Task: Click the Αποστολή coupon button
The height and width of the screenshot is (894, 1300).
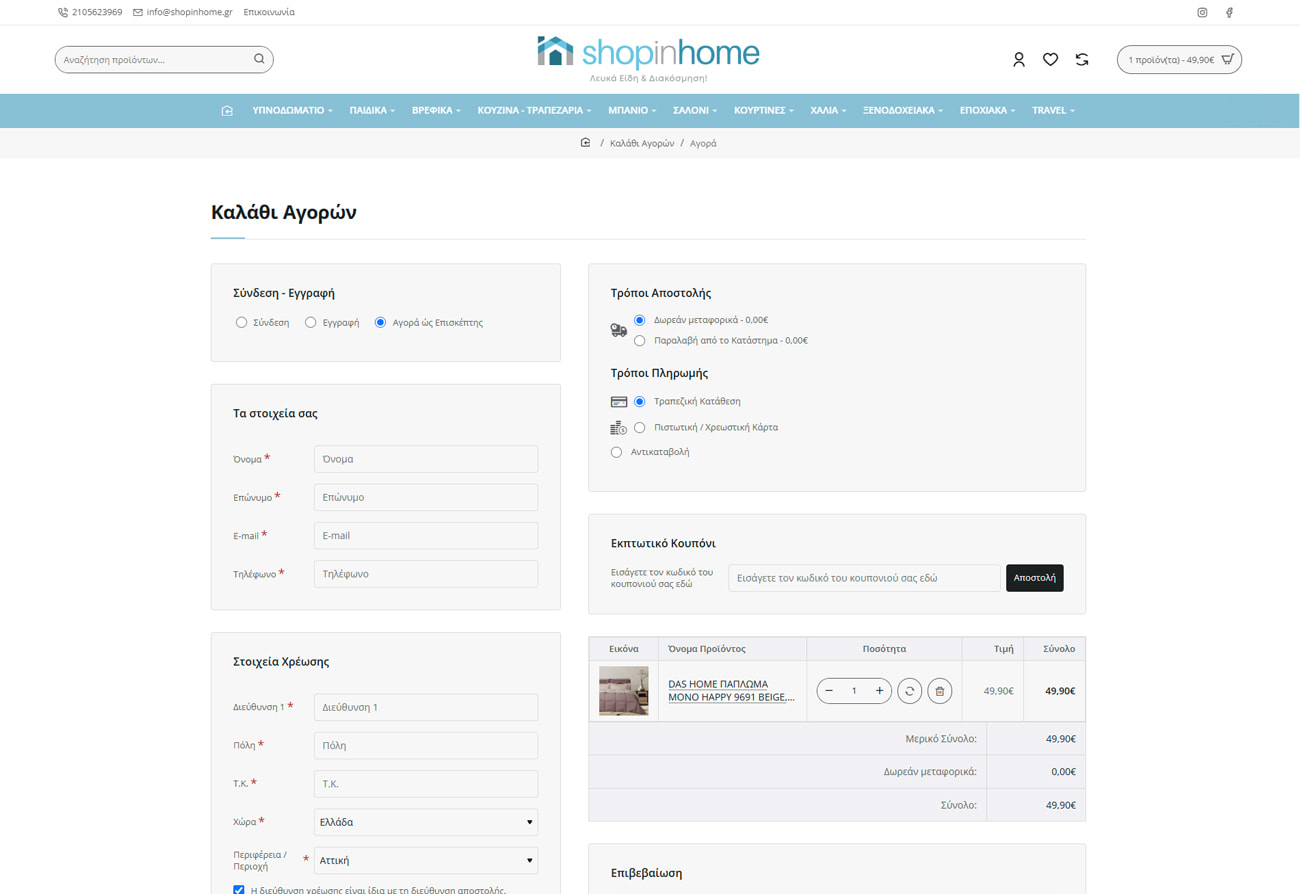Action: 1034,578
